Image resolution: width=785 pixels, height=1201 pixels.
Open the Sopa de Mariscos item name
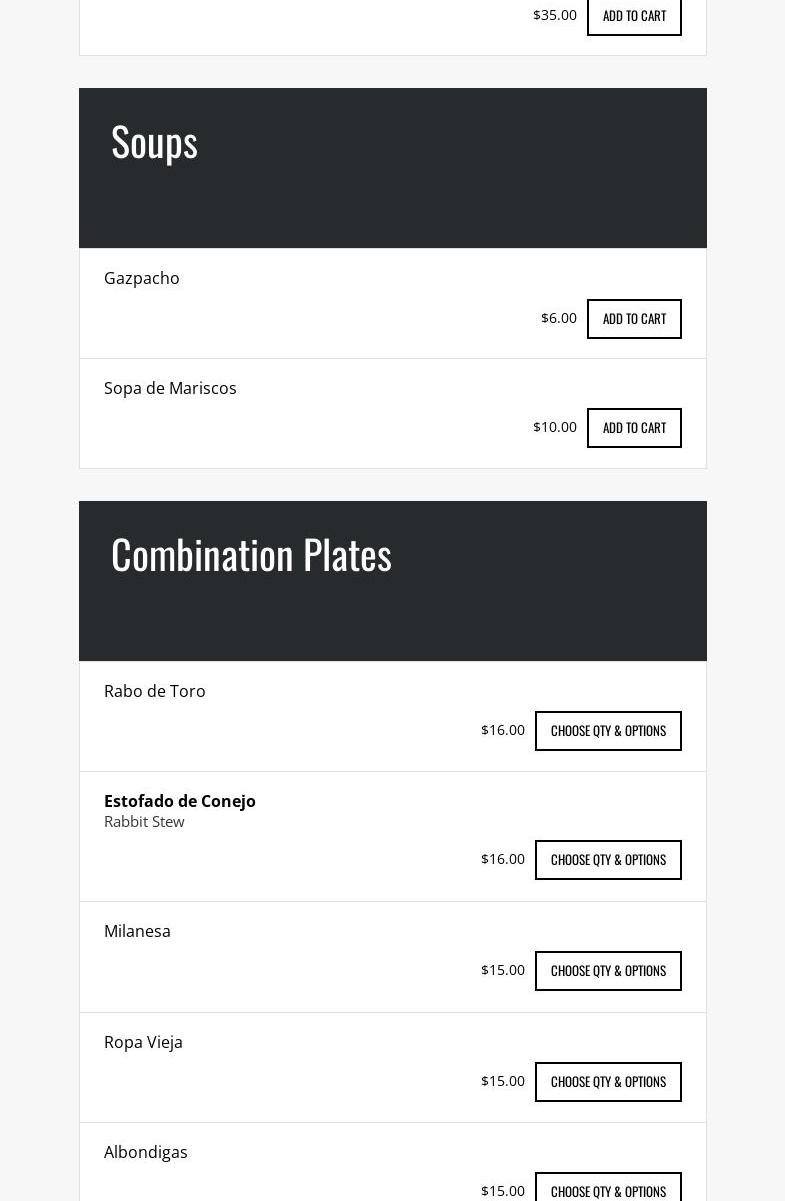click(x=170, y=388)
